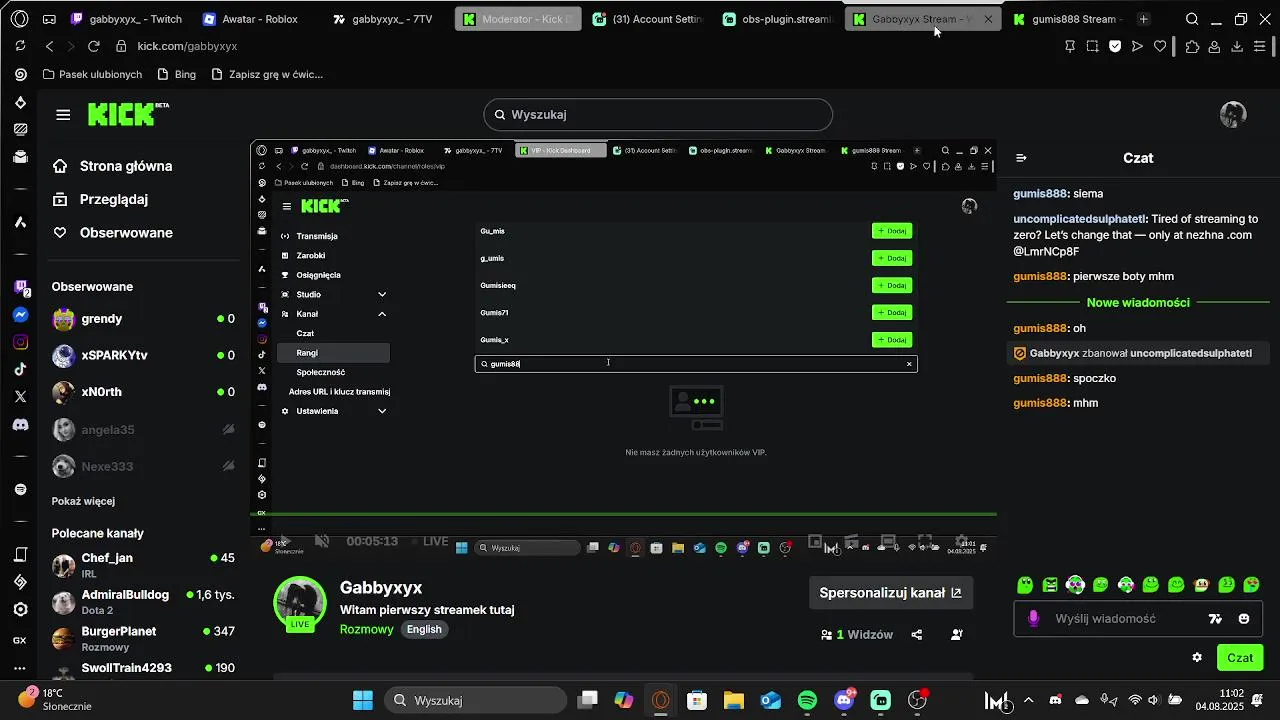
Task: Open Opera extensions puzzle icon
Action: point(1192,46)
